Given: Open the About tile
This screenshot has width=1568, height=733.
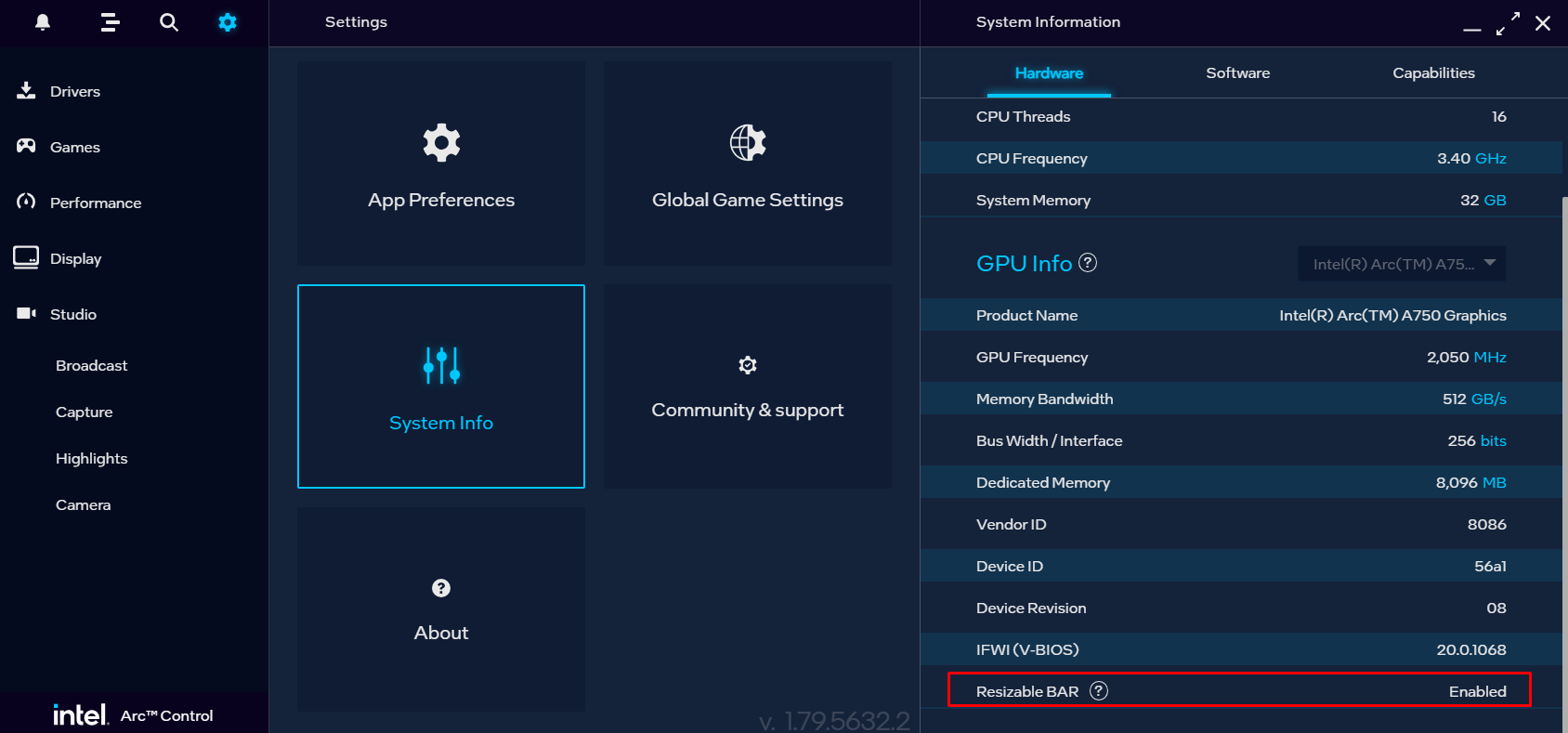Looking at the screenshot, I should pyautogui.click(x=441, y=609).
